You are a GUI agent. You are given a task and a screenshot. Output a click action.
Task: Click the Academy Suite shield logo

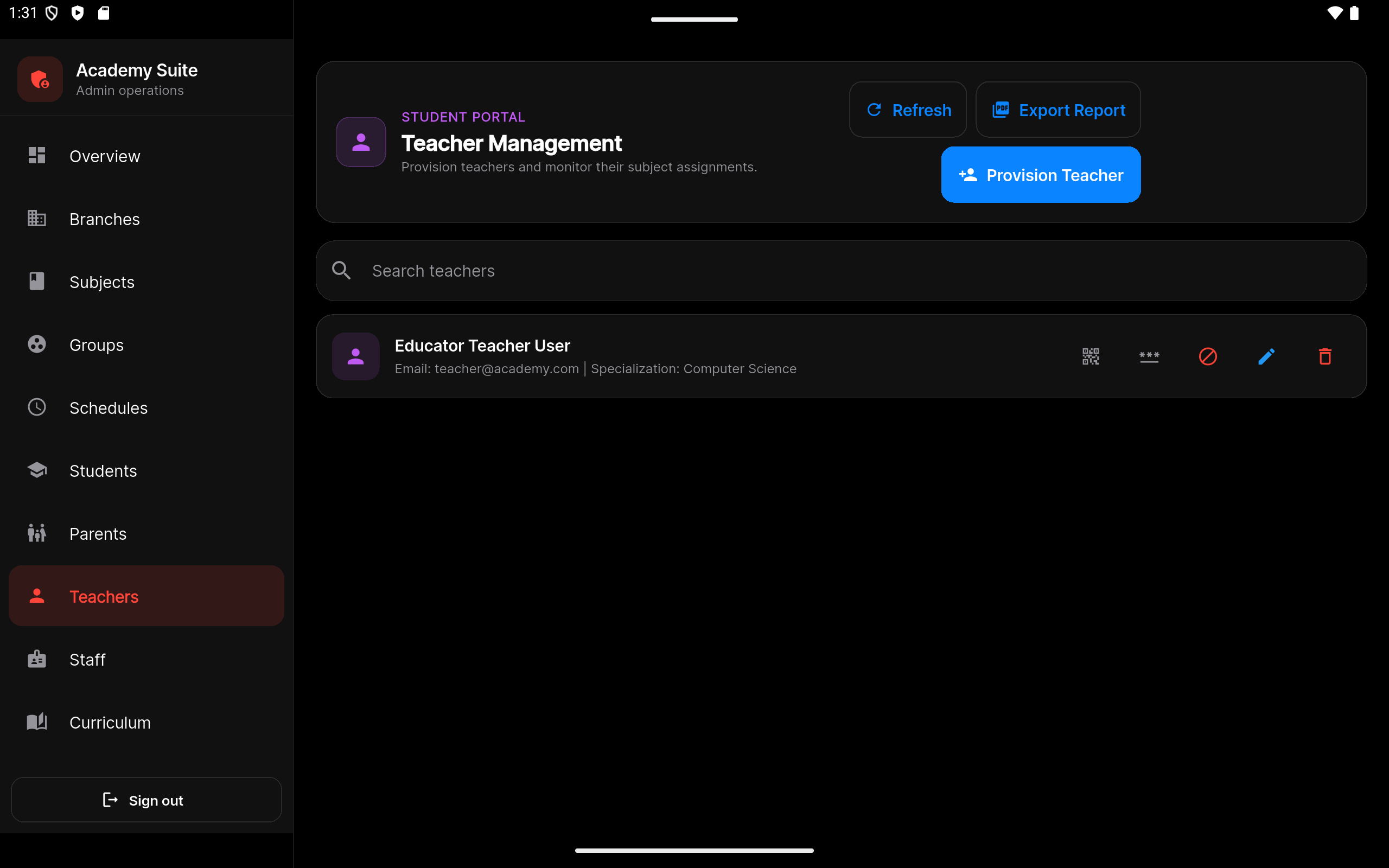[x=40, y=79]
